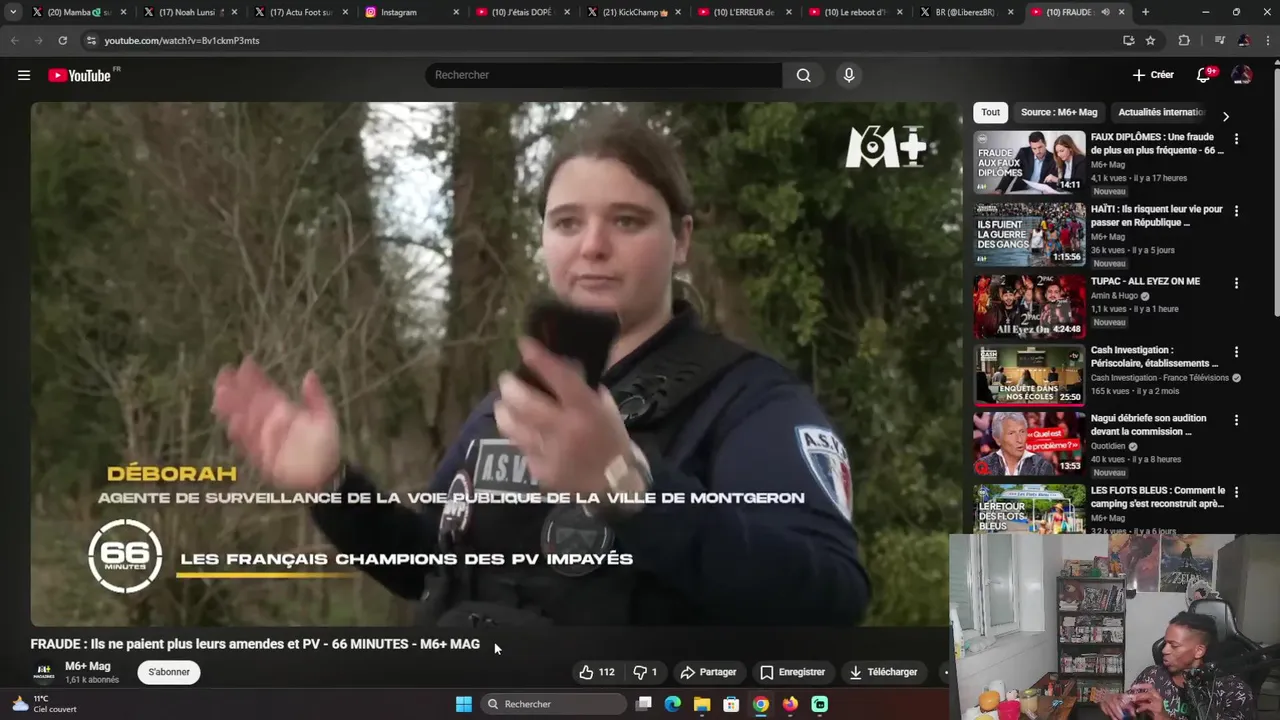Open 'Nagui débriefe son audition' title
The width and height of the screenshot is (1280, 720).
pos(1149,425)
